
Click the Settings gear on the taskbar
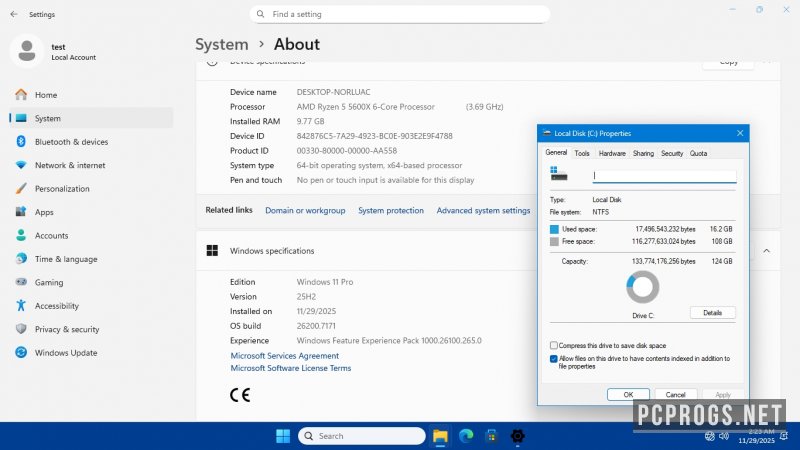coord(517,436)
